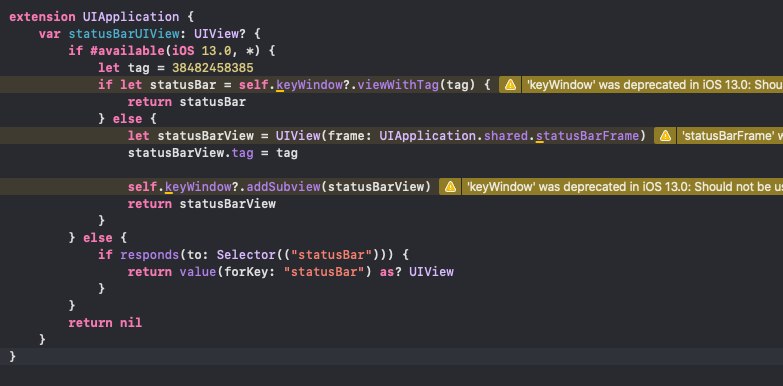Open keyWindow warning banner beside addSubview
The image size is (783, 386).
(x=624, y=187)
